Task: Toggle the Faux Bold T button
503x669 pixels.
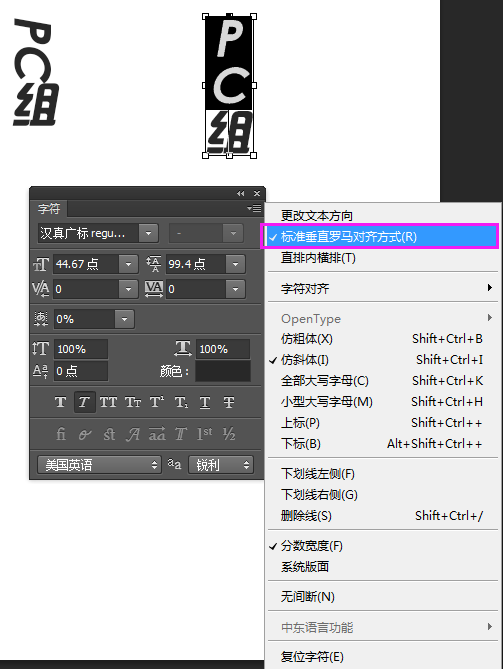Action: 60,402
